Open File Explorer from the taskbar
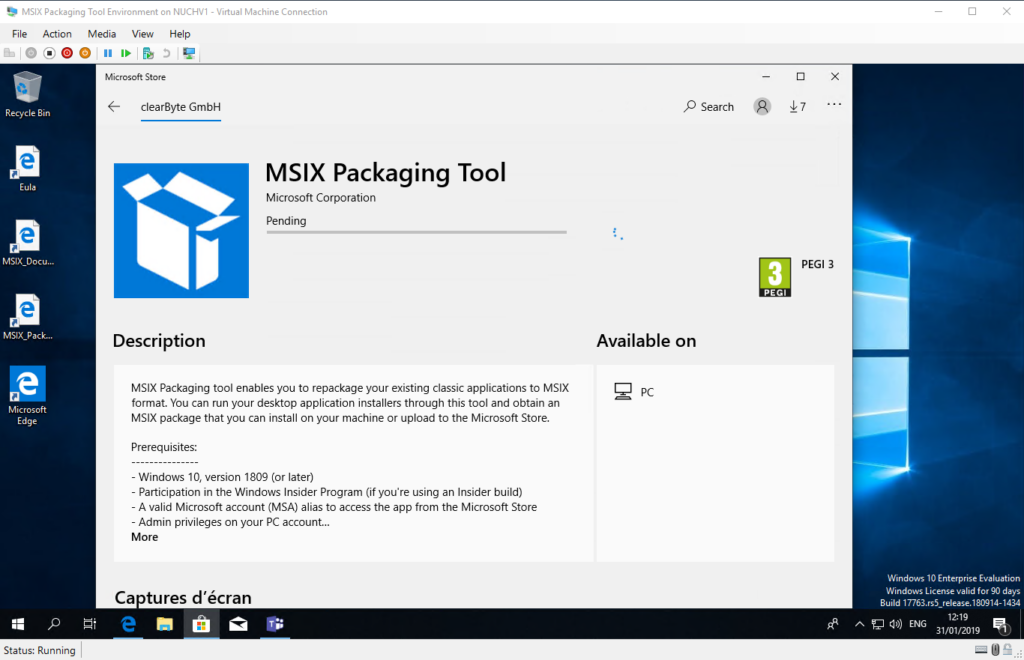This screenshot has height=660, width=1024. pyautogui.click(x=165, y=624)
